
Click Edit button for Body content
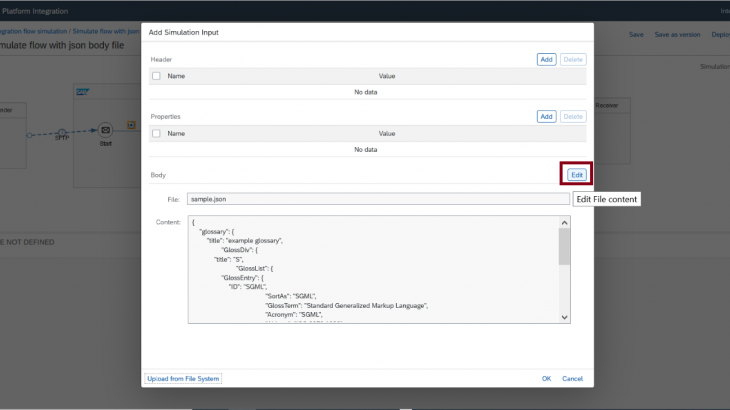click(576, 175)
